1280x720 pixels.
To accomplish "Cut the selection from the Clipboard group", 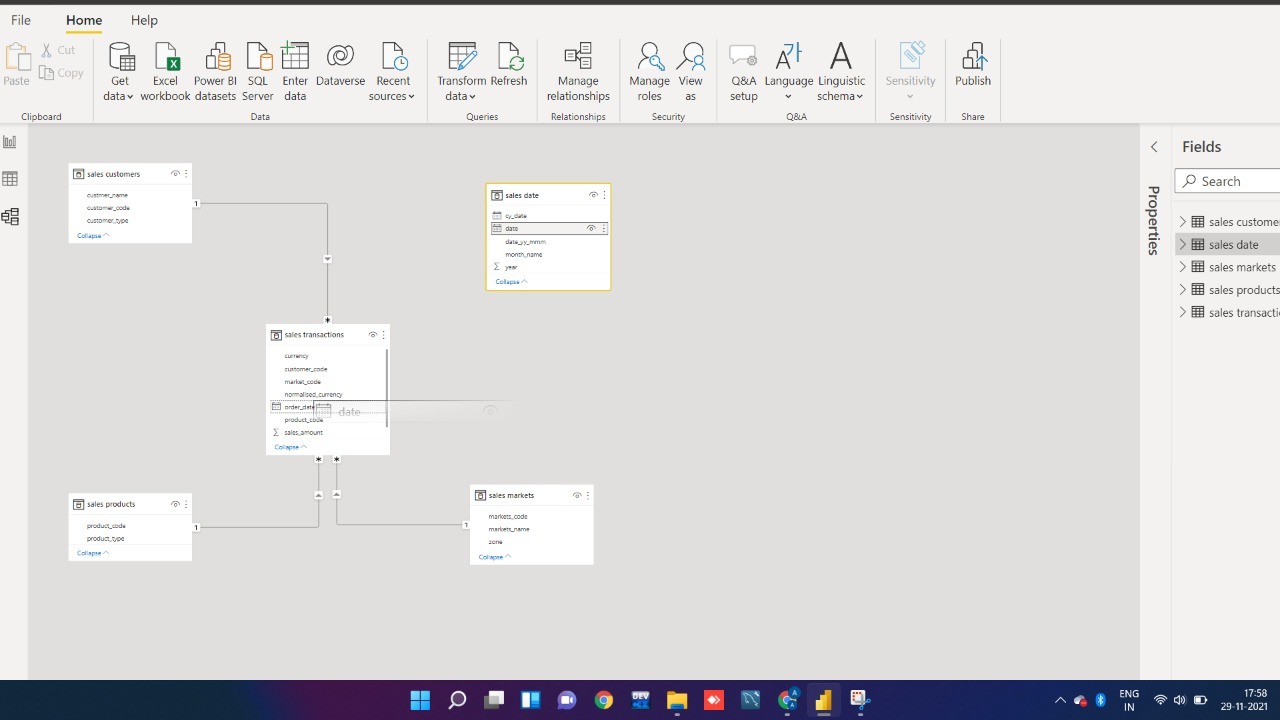I will 58,50.
